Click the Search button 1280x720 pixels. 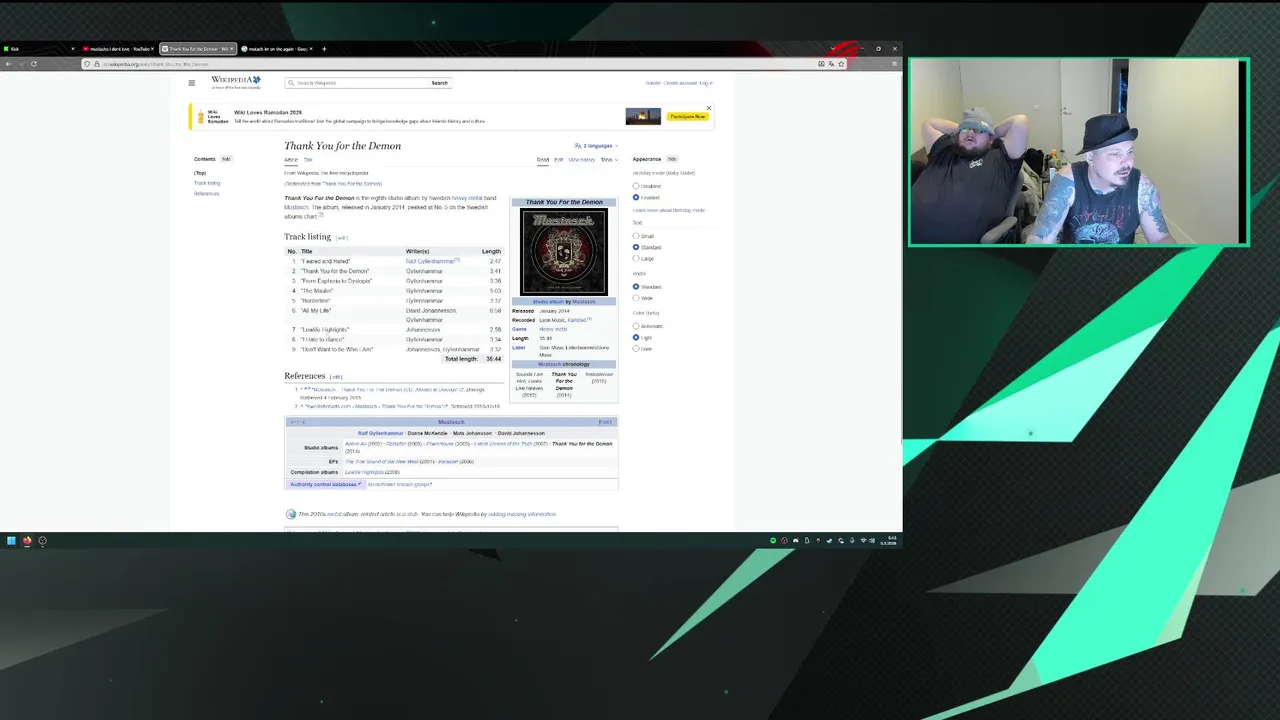coord(440,83)
